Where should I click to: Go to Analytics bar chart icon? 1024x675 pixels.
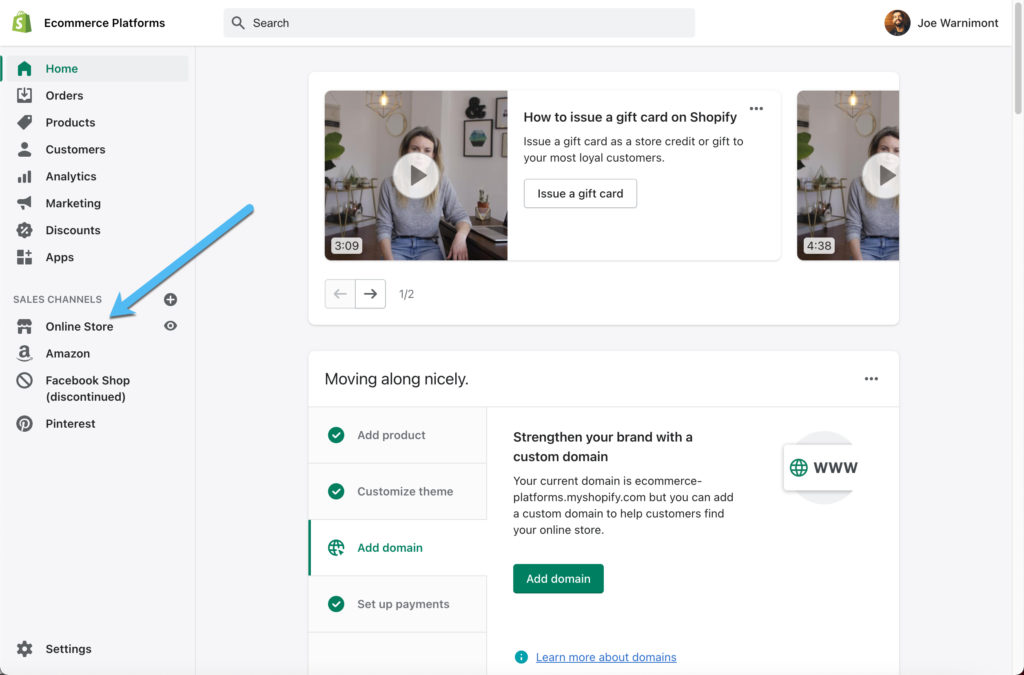pos(25,177)
